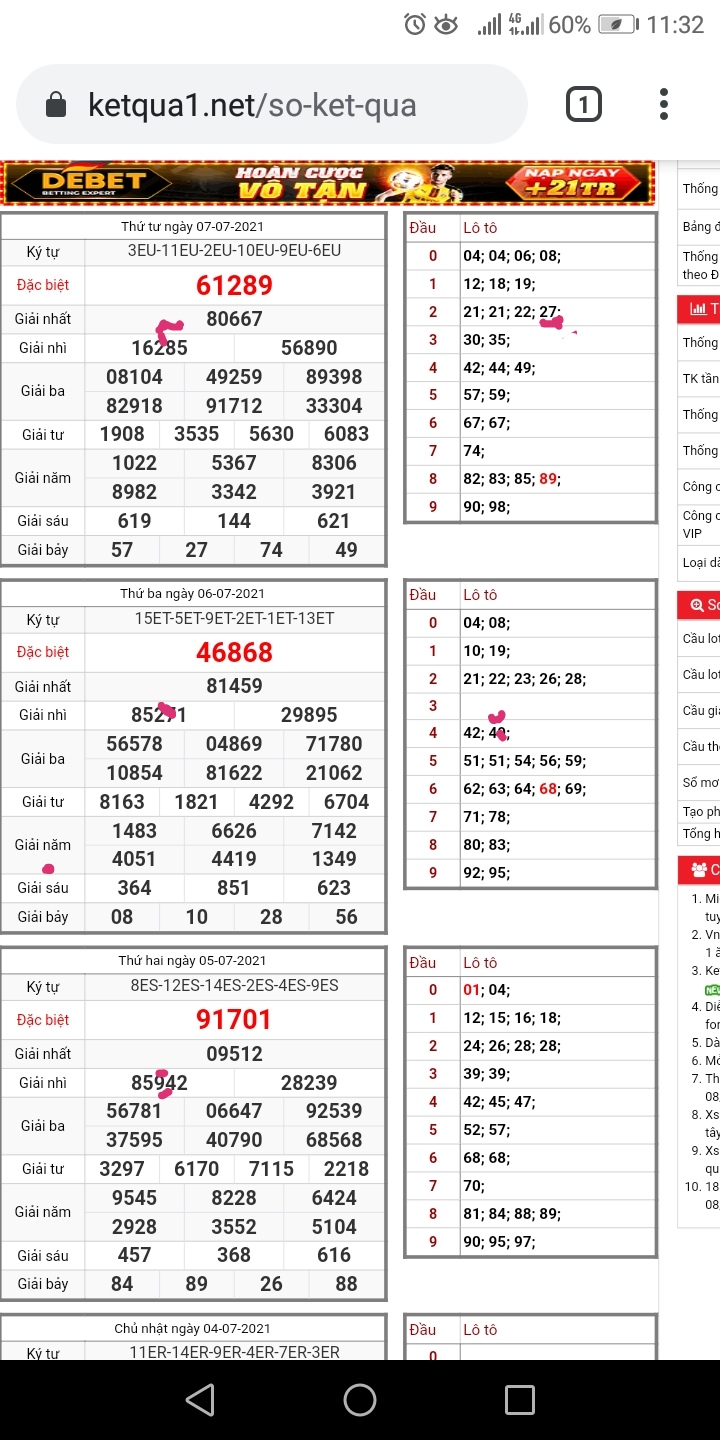Tap lô tô row '42; 44; 49;'

pyautogui.click(x=499, y=367)
